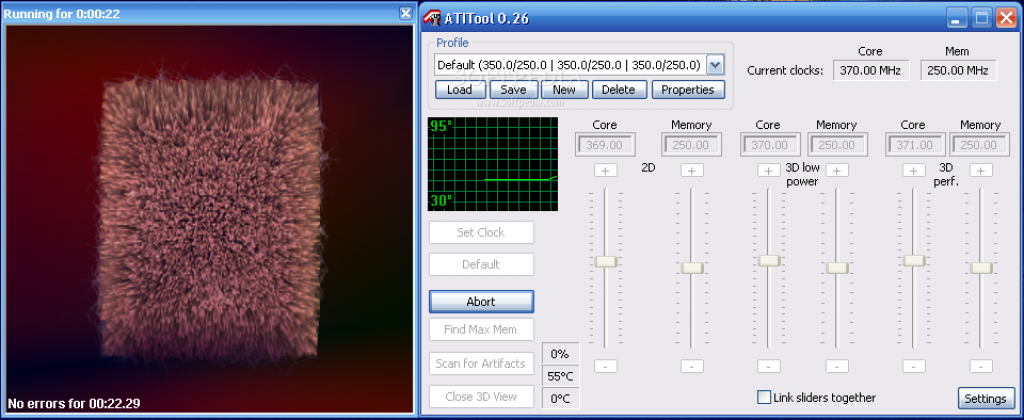Click plus above the 3D perf. Core slider
The width and height of the screenshot is (1024, 420).
point(913,171)
